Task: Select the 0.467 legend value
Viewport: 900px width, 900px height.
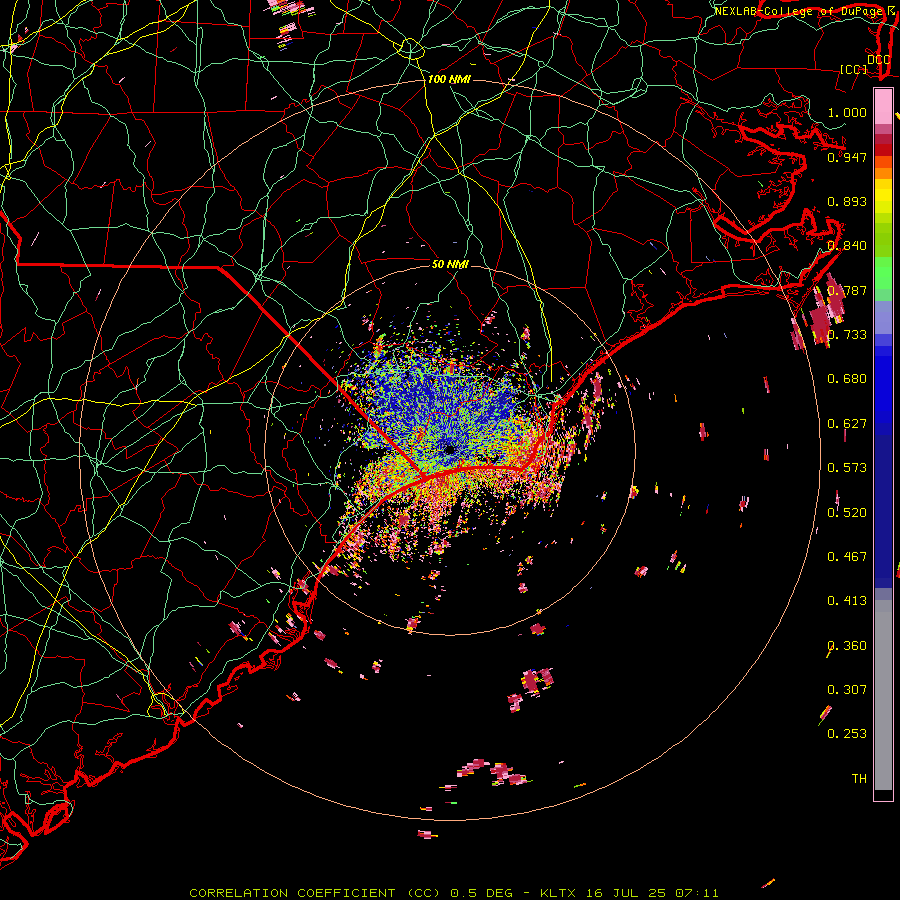Action: pos(847,557)
